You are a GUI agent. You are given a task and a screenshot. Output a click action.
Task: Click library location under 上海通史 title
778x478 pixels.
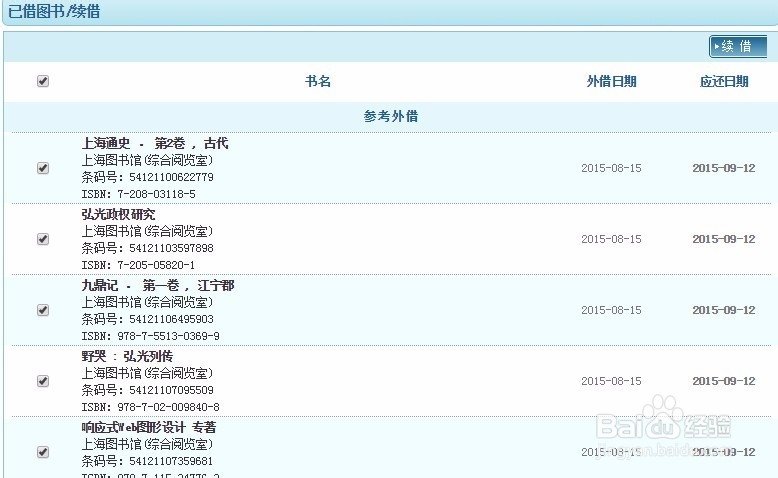click(x=147, y=160)
